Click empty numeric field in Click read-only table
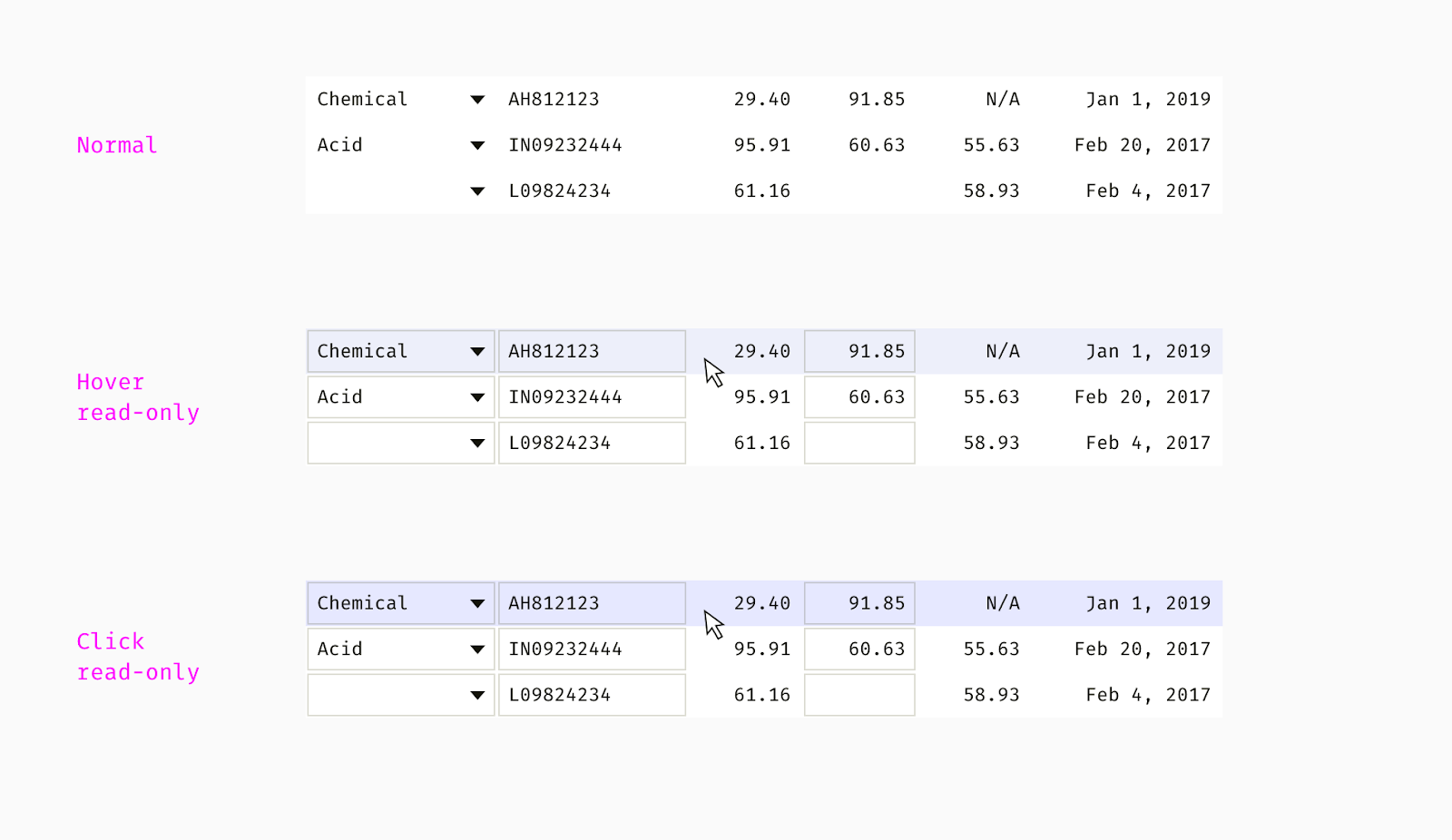The image size is (1452, 840). point(859,696)
